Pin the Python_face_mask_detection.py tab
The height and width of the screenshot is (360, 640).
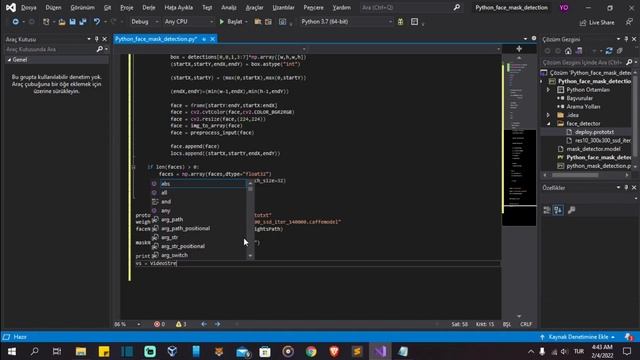(x=204, y=39)
